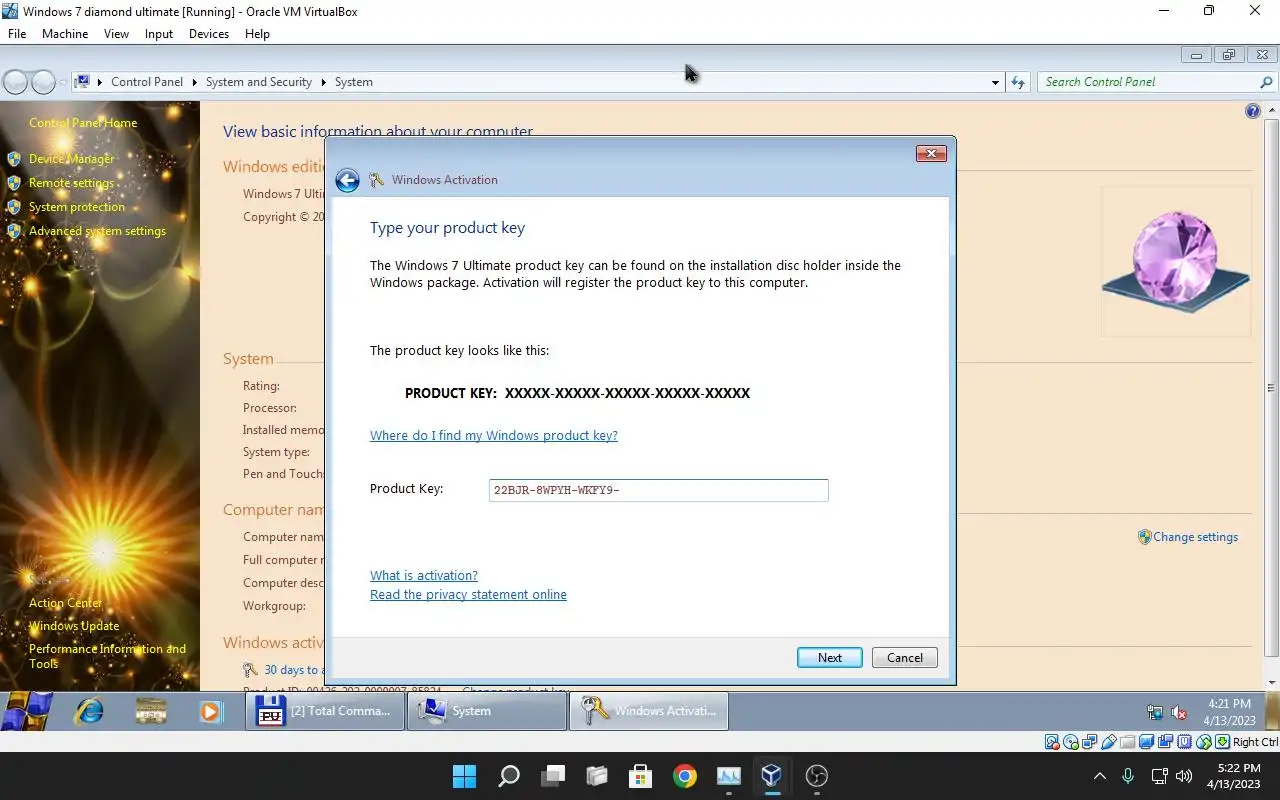Open the 'What is activation?' link
1280x800 pixels.
424,576
